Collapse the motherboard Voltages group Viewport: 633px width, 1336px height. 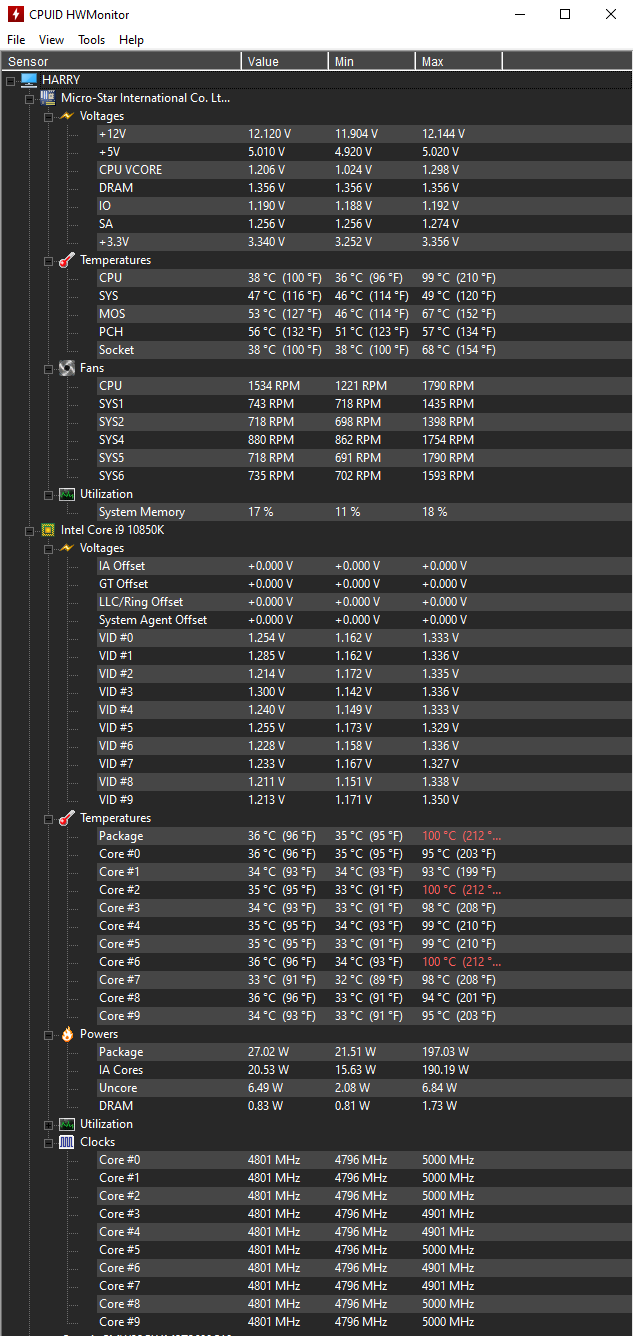tap(49, 116)
